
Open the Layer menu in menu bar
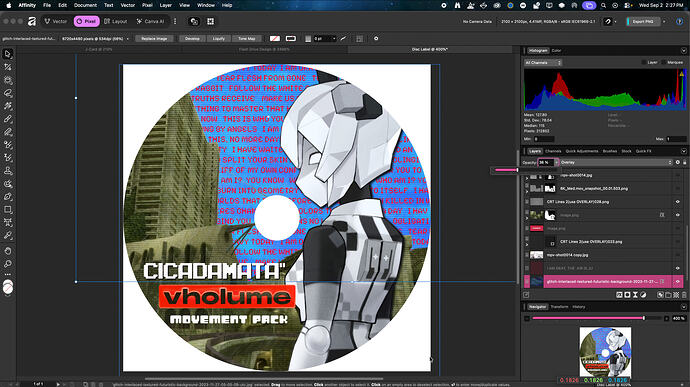click(x=165, y=5)
